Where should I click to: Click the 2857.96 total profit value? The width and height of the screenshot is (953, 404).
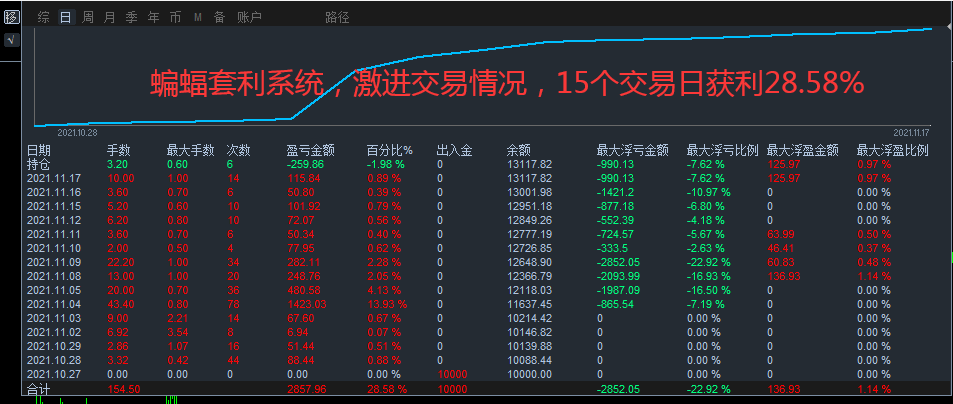click(304, 389)
